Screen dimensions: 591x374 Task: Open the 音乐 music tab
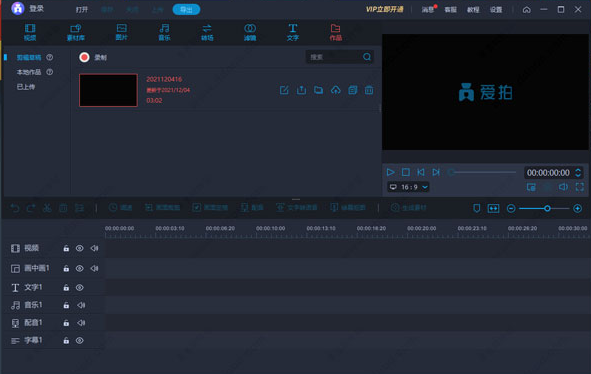(x=164, y=32)
